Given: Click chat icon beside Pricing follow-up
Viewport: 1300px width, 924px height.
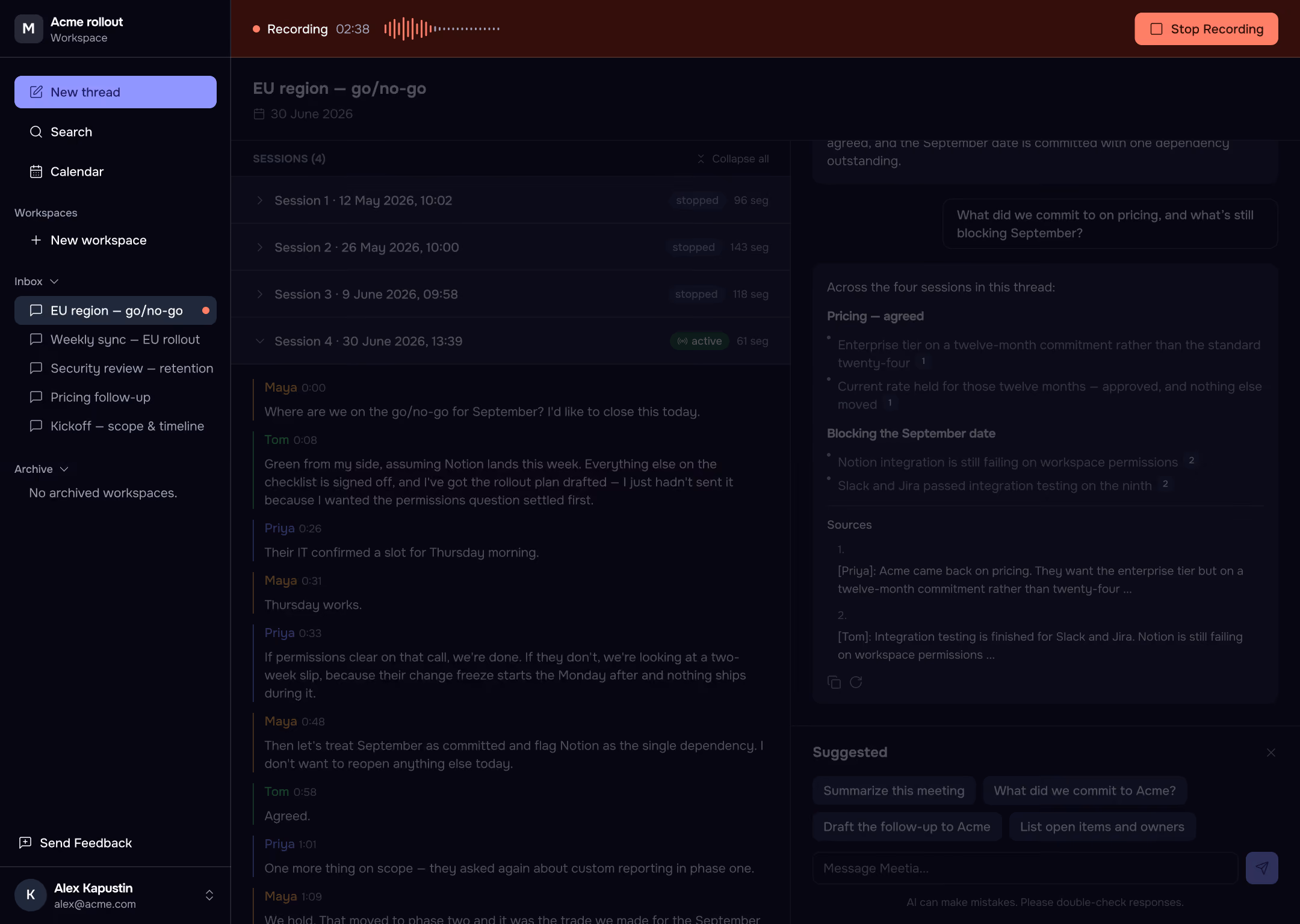Looking at the screenshot, I should point(36,397).
